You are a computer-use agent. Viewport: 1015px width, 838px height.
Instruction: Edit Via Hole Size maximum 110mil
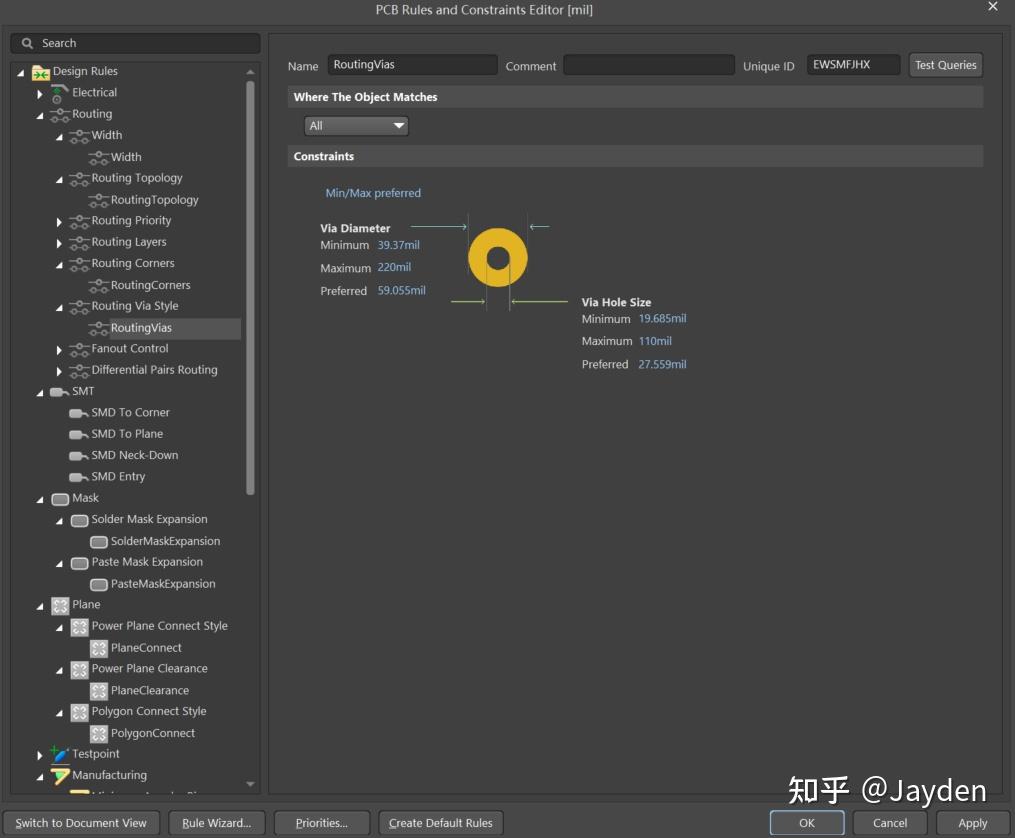[655, 341]
